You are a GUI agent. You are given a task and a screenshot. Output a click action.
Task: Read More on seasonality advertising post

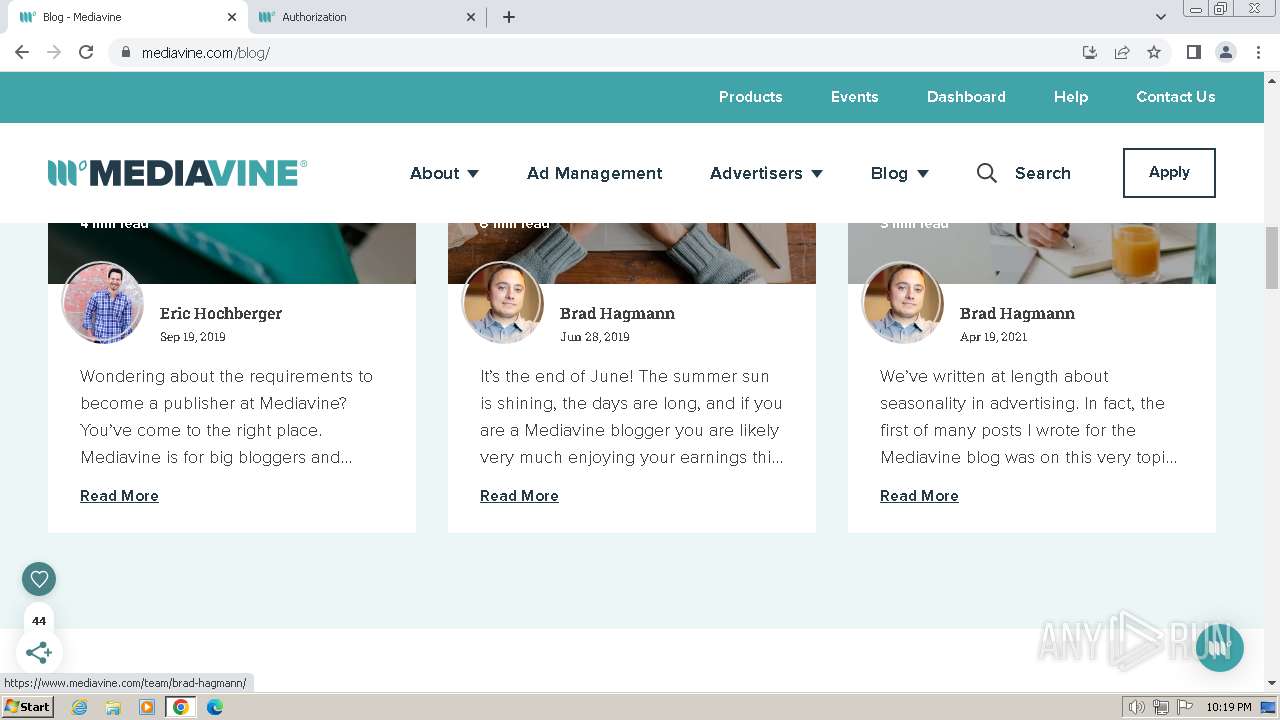click(x=919, y=496)
